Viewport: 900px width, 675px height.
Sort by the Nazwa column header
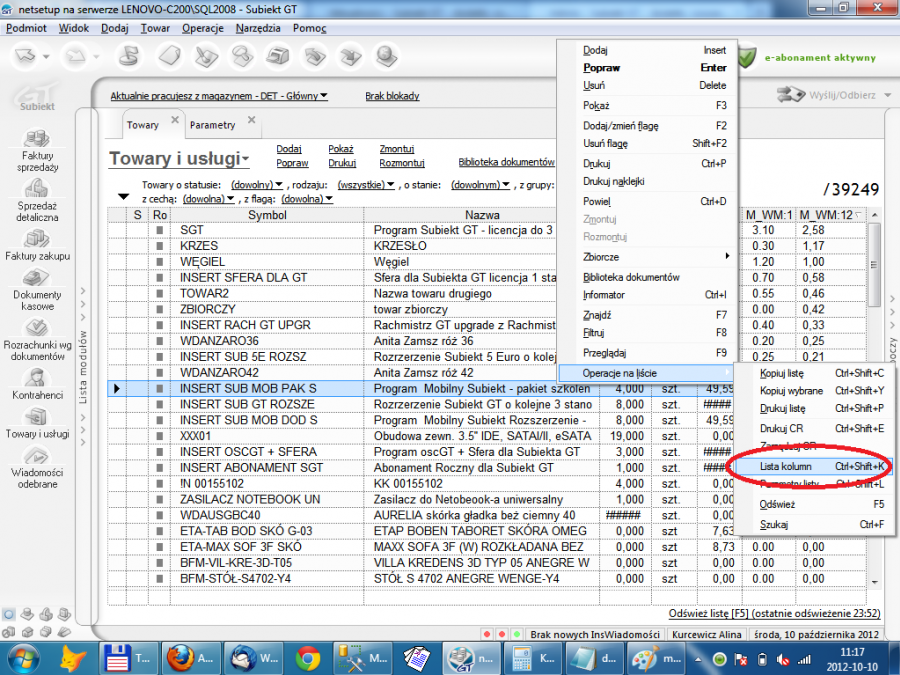[x=482, y=215]
